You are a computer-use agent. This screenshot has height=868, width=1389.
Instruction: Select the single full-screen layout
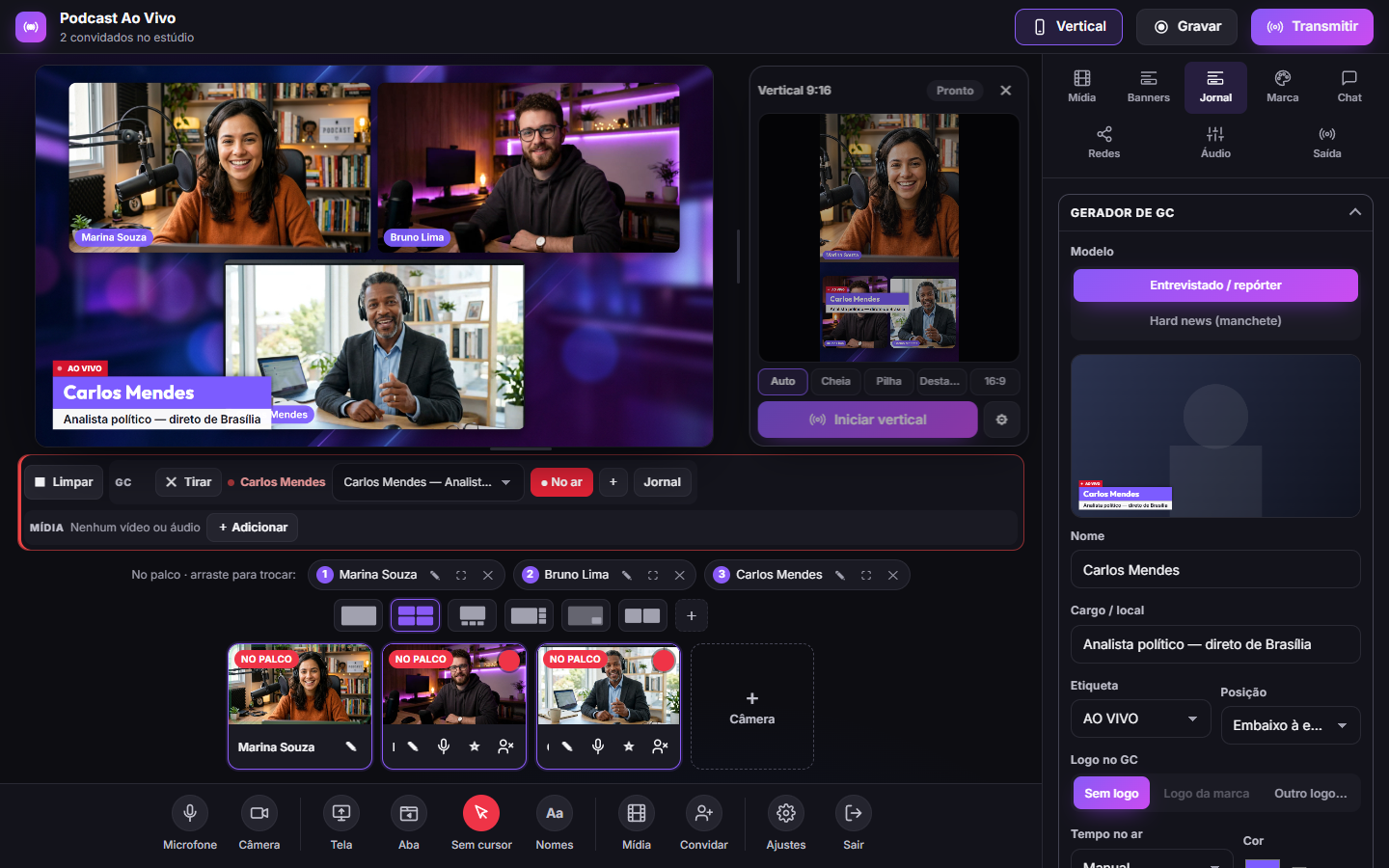[x=359, y=615]
